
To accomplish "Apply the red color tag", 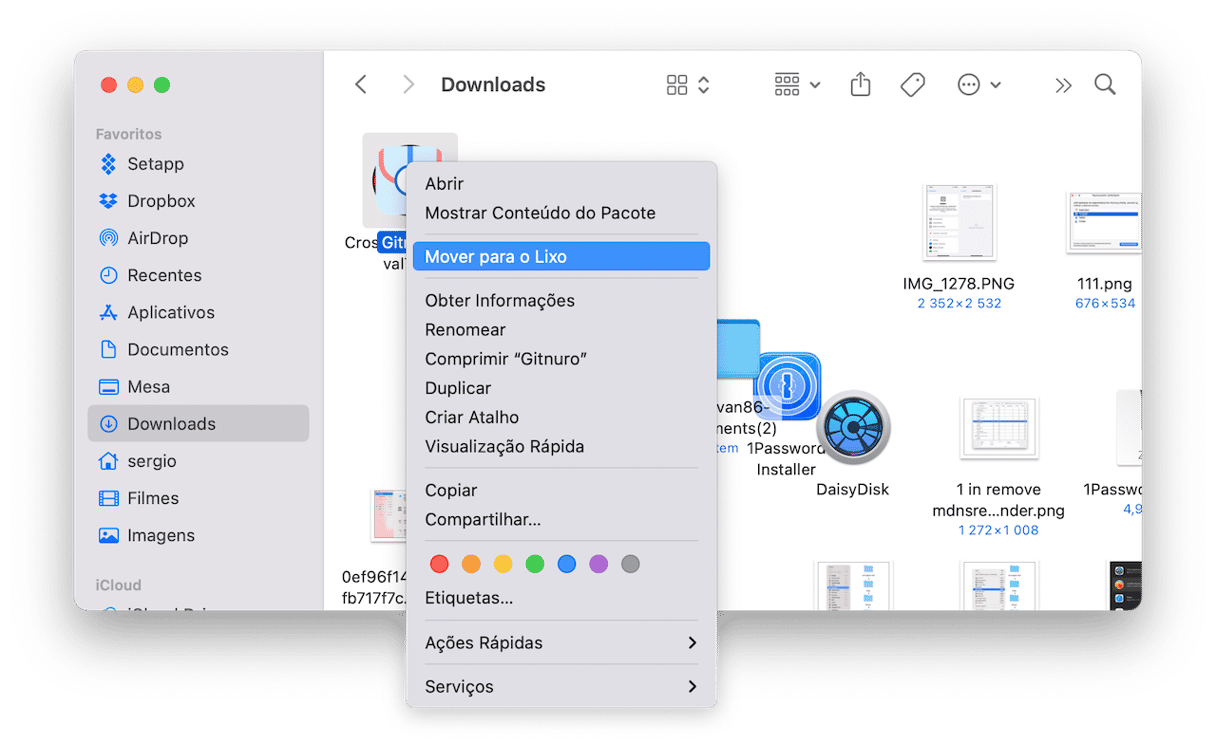I will (439, 564).
